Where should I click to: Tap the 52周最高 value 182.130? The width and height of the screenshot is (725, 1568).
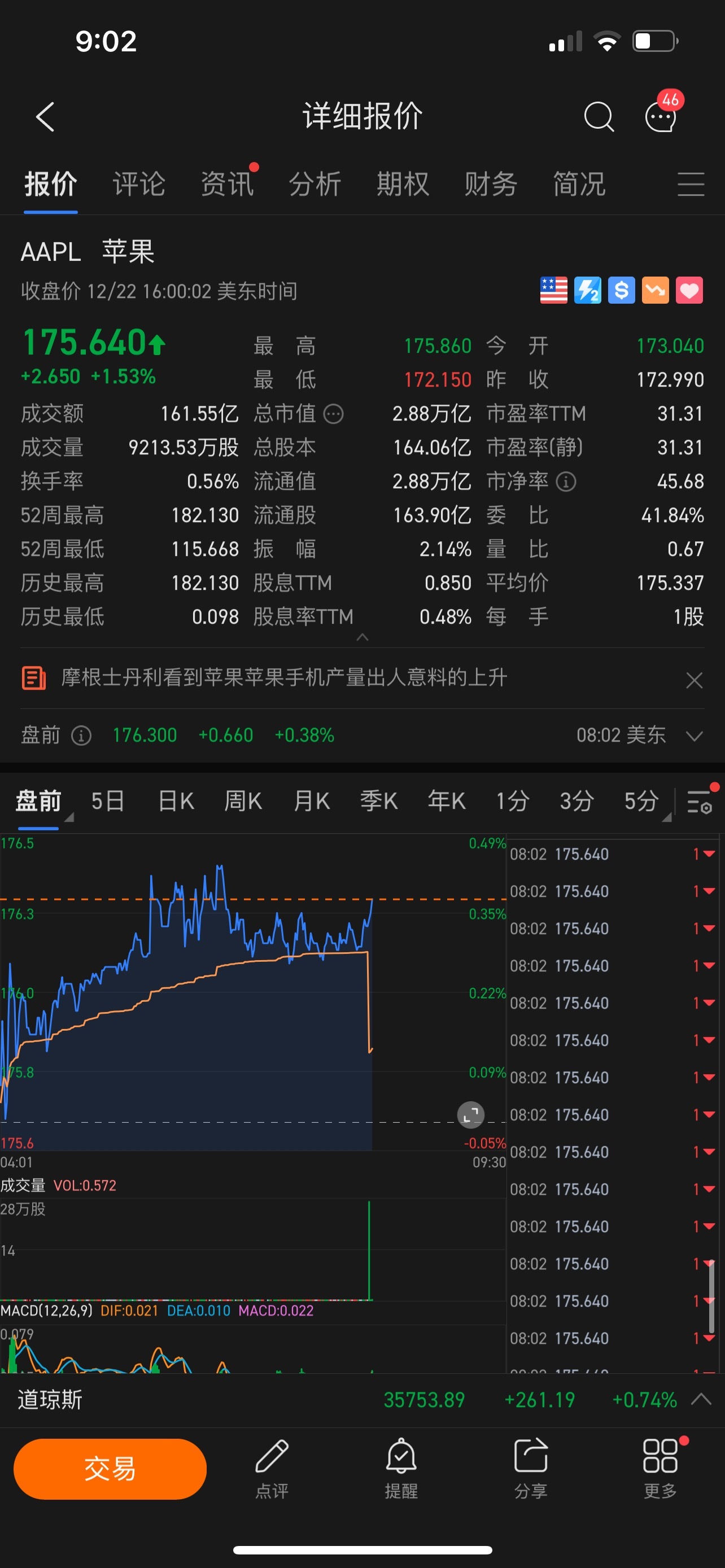tap(205, 515)
